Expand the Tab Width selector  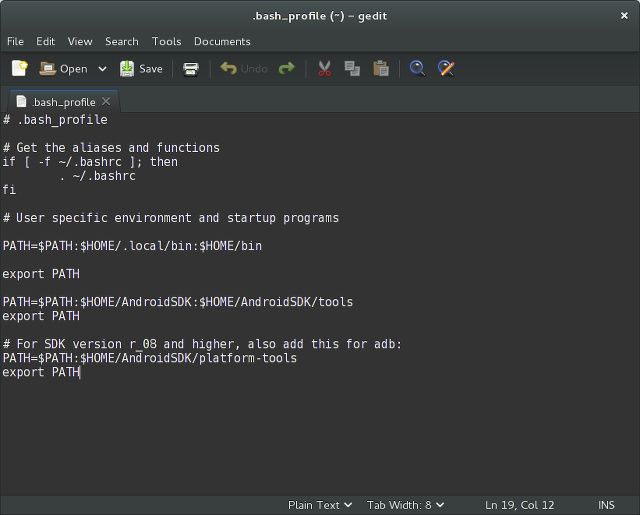tap(405, 505)
